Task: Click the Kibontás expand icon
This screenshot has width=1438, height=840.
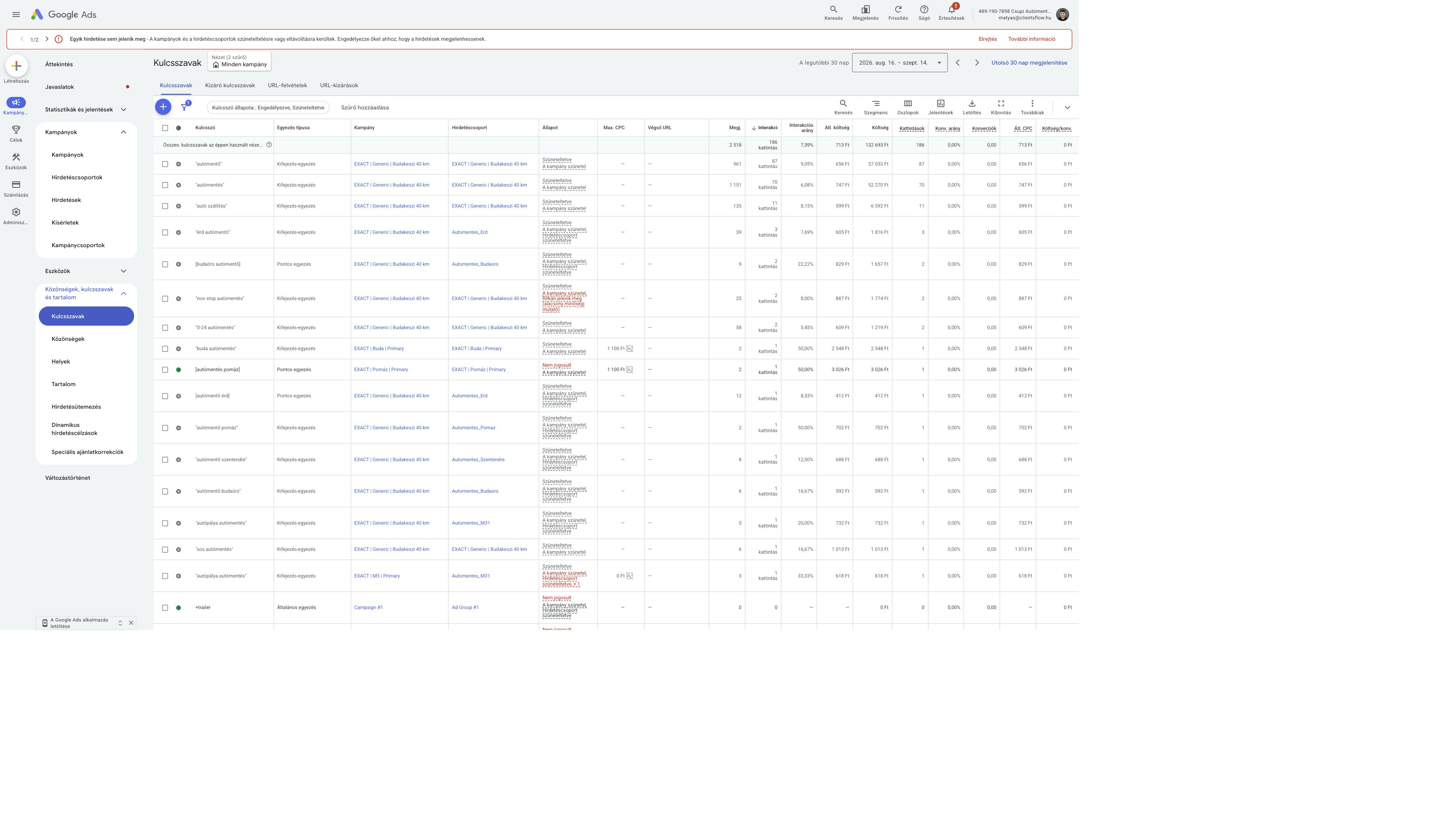Action: point(1000,107)
